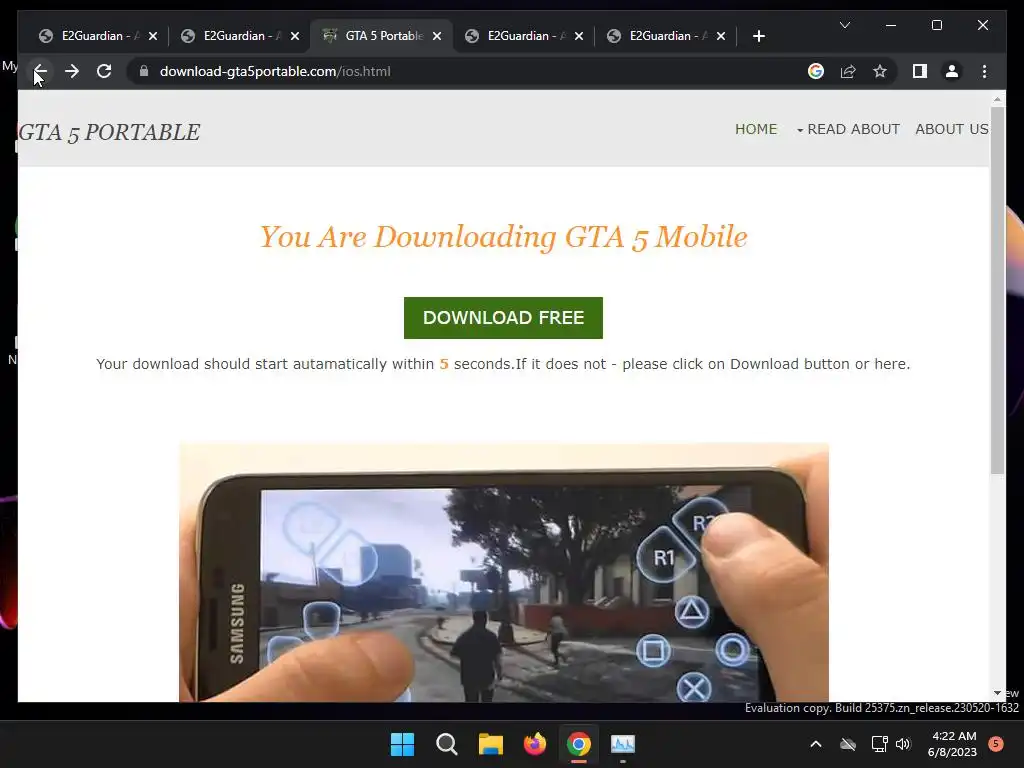The image size is (1024, 768).
Task: Bookmark this page with the star icon
Action: click(x=880, y=71)
